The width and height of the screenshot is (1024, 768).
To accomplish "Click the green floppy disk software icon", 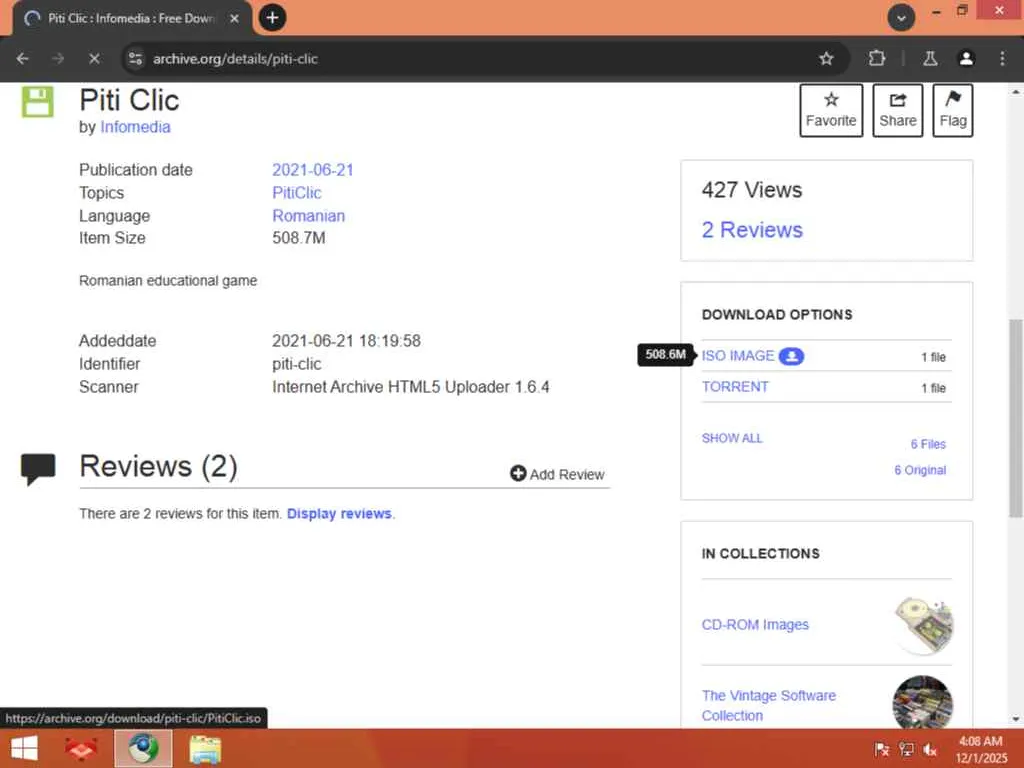I will 37,101.
